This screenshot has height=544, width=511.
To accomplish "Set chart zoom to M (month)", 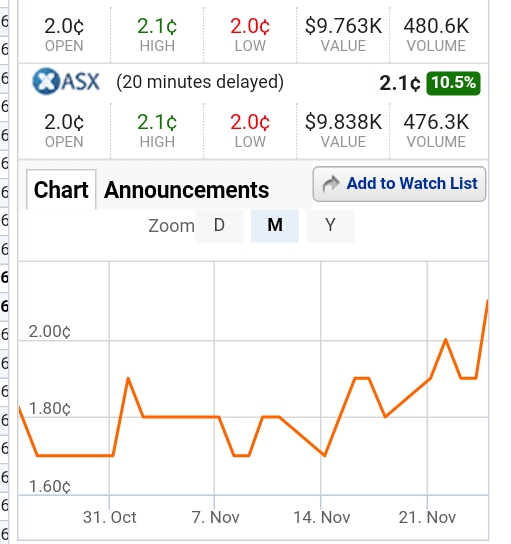I will tap(275, 226).
